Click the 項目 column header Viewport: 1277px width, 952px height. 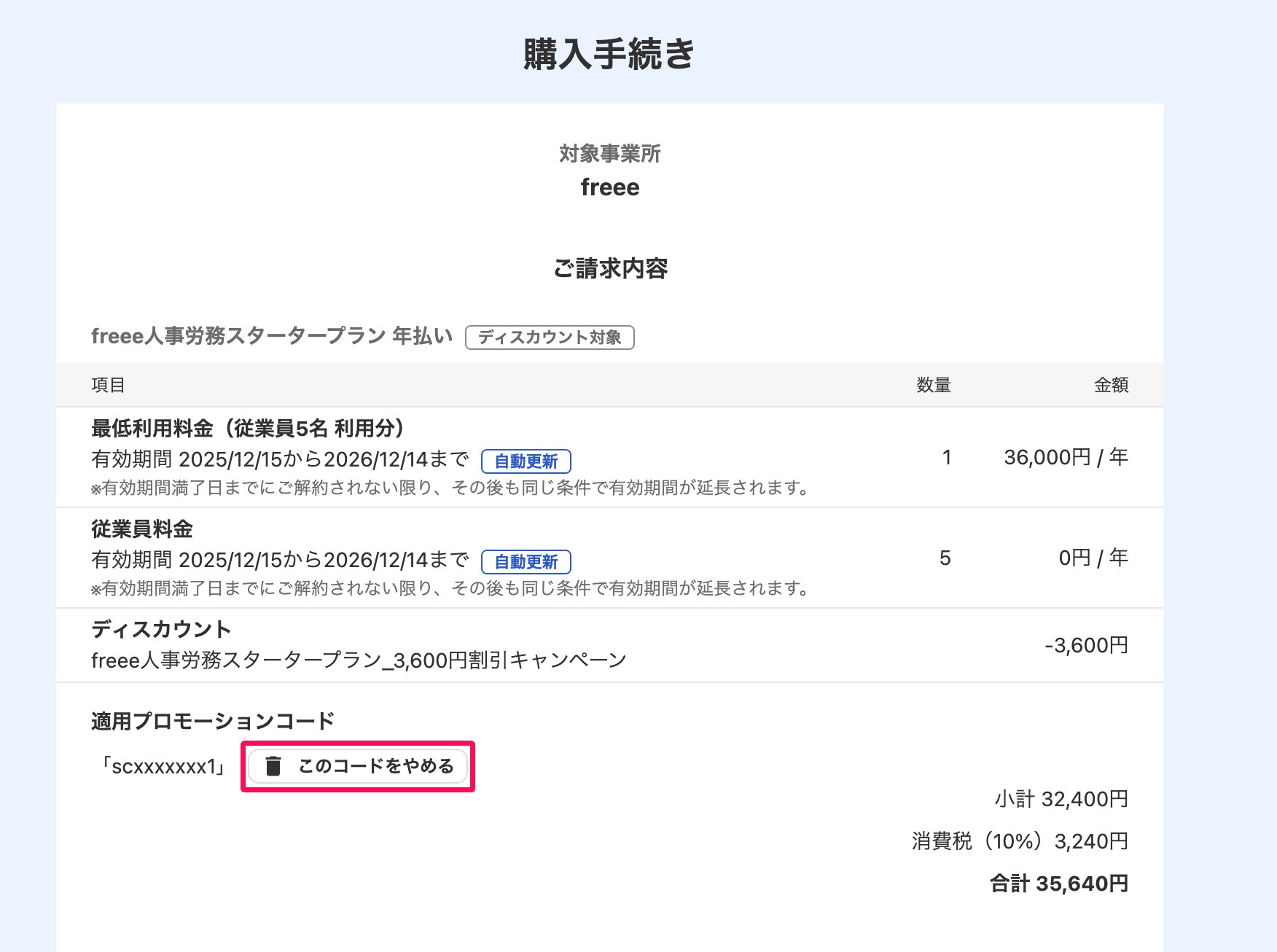108,385
